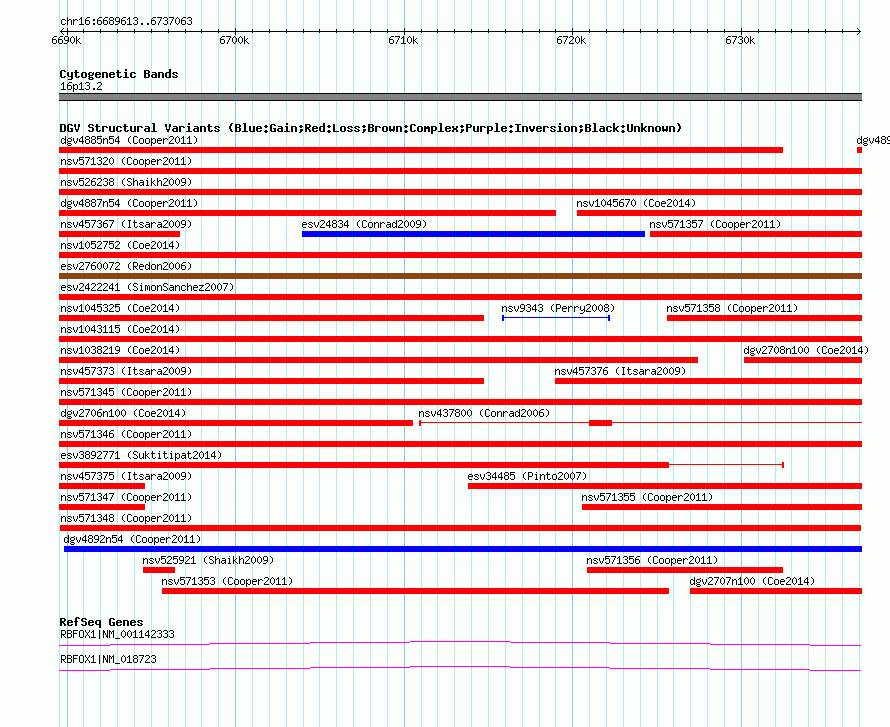
Task: Open nsv1045670 (Coe2014) variant label
Action: (x=636, y=203)
